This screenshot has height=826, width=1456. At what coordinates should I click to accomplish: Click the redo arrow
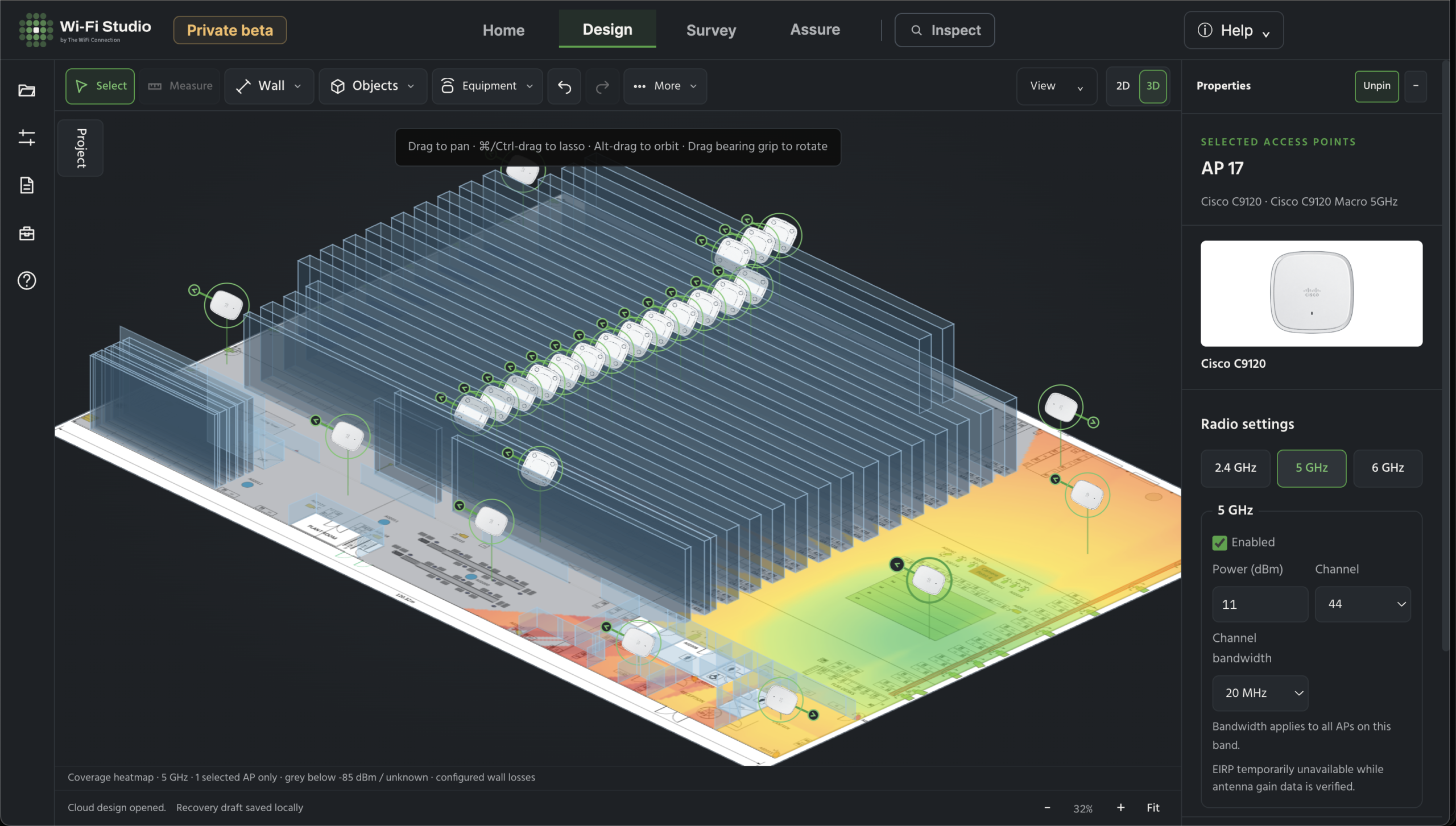(602, 86)
